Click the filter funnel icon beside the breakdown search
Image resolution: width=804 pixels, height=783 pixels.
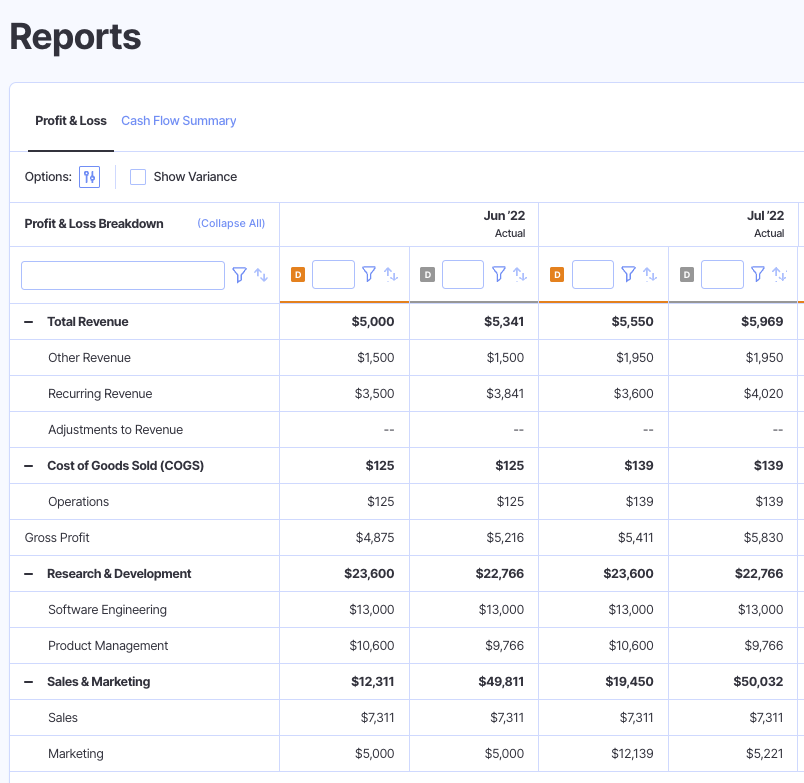pyautogui.click(x=239, y=274)
